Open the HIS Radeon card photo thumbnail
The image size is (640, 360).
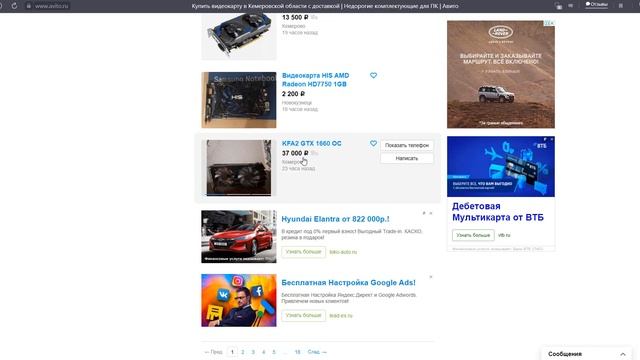coord(239,100)
